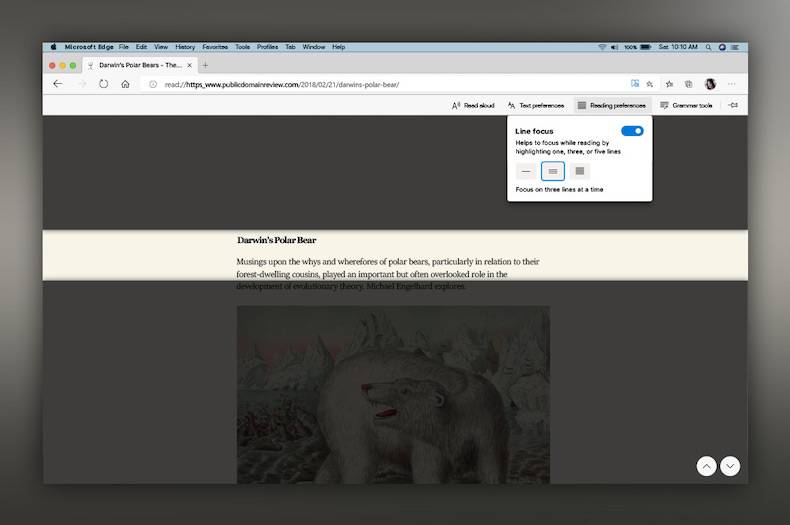Click the browser refresh button
The image size is (790, 525).
[x=103, y=84]
